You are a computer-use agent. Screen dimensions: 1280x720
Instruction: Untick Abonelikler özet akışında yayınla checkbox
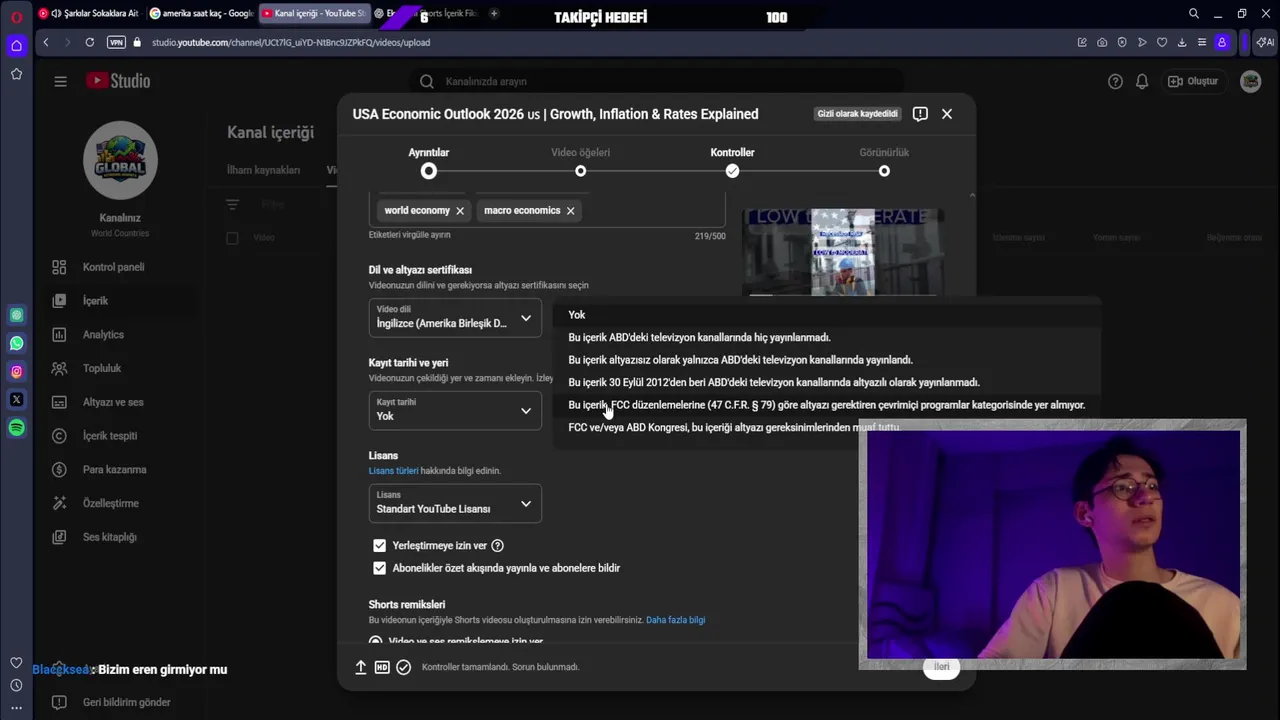379,568
